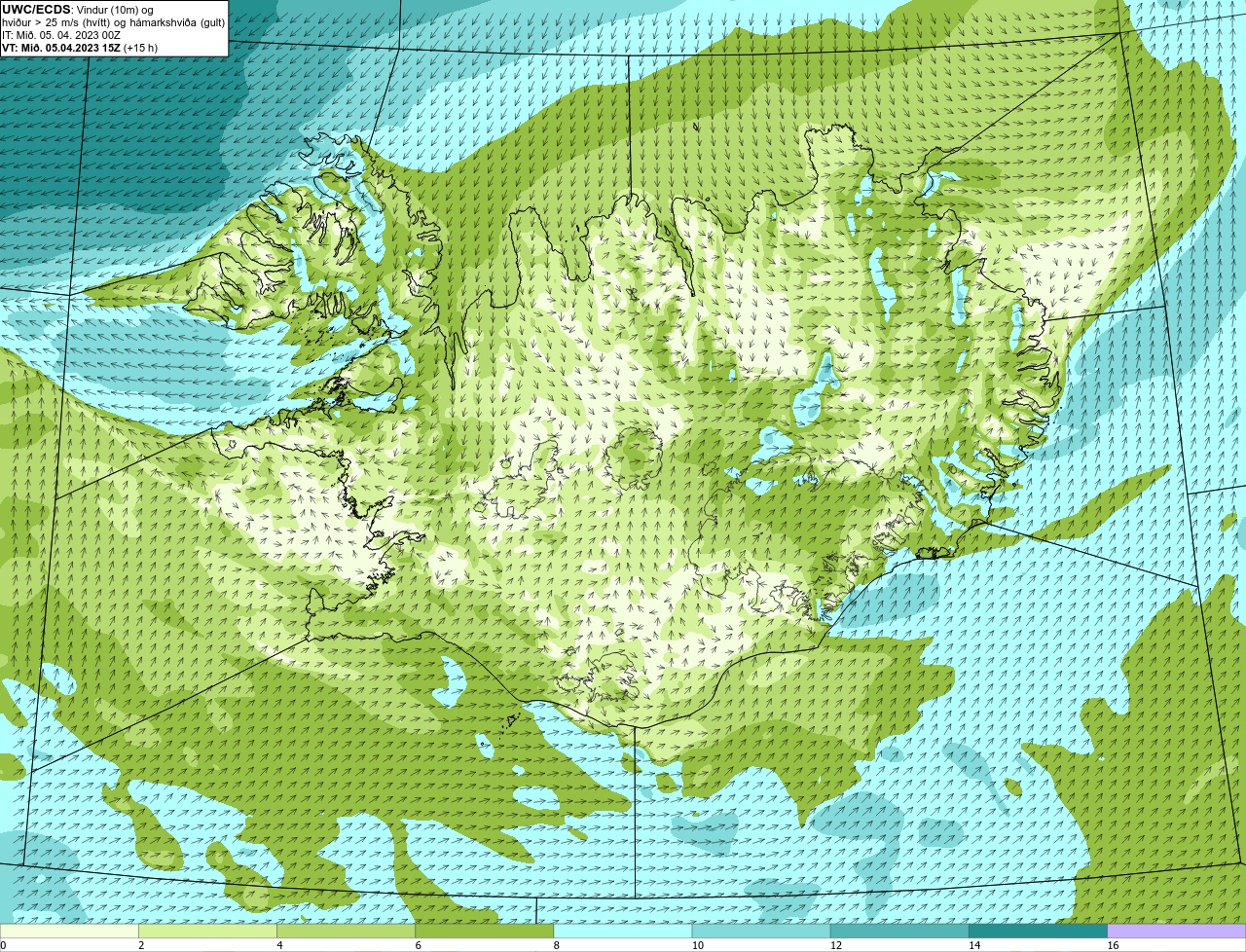Click the lilac legend swatch above 16 m/s
This screenshot has height=952, width=1246.
[1177, 932]
